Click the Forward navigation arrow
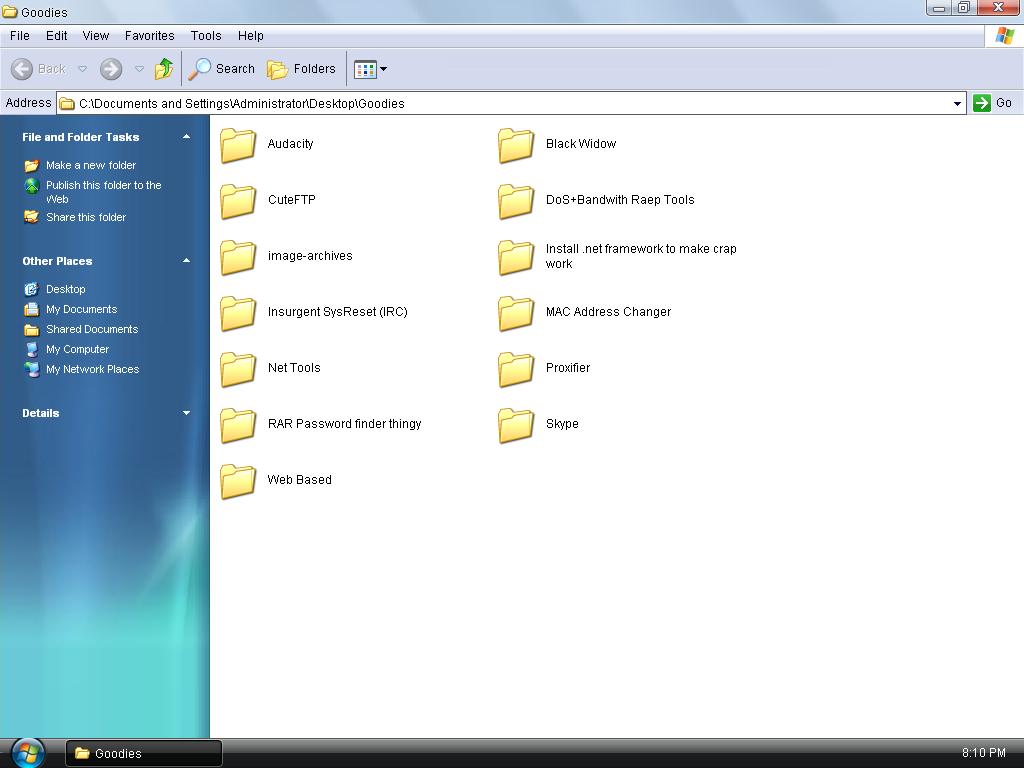The width and height of the screenshot is (1024, 768). pos(111,69)
